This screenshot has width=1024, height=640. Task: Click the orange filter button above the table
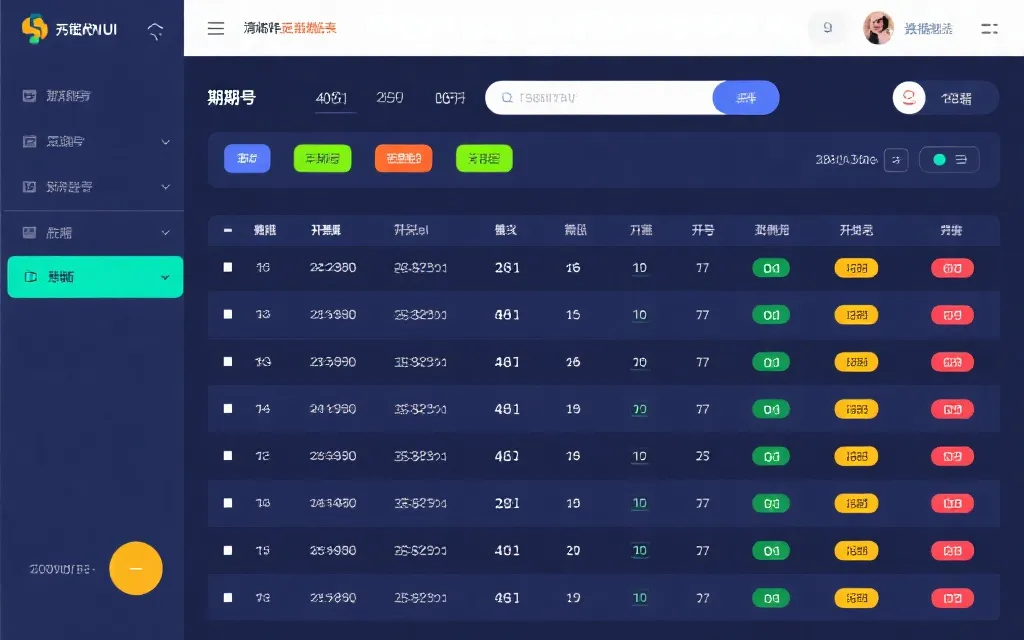pyautogui.click(x=403, y=158)
